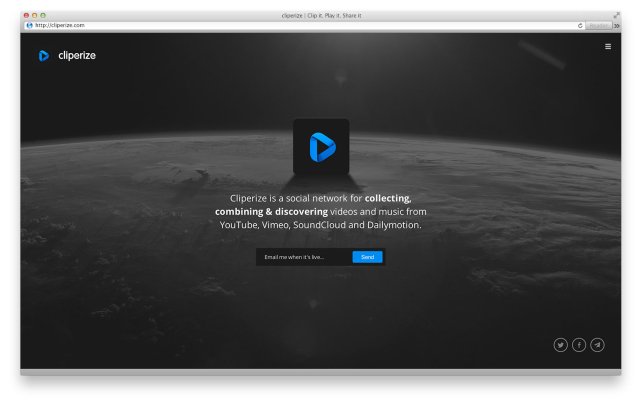Click the Reader button in the address bar
The height and width of the screenshot is (400, 640).
coord(598,25)
